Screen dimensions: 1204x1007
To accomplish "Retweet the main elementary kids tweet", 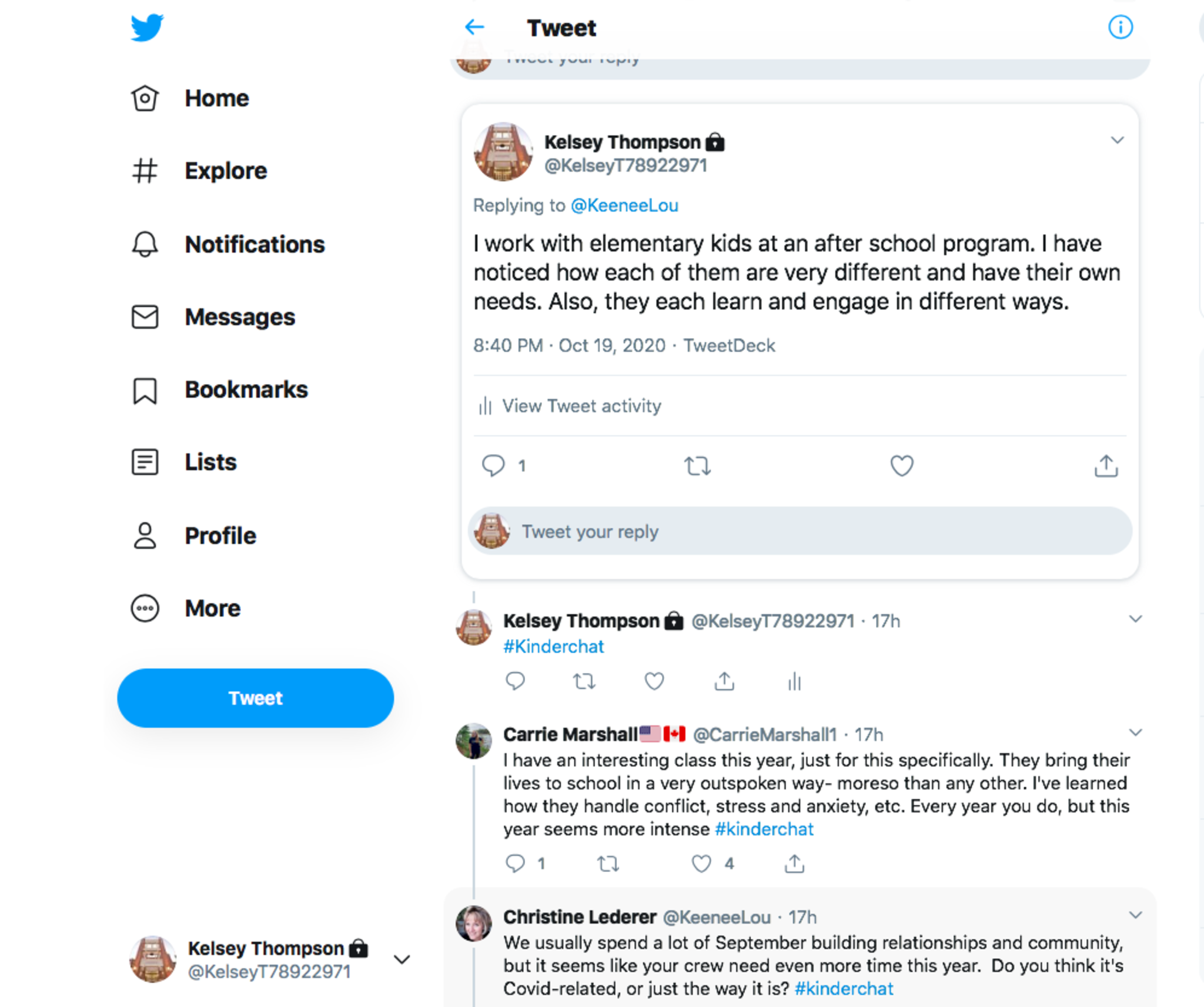I will pyautogui.click(x=697, y=466).
